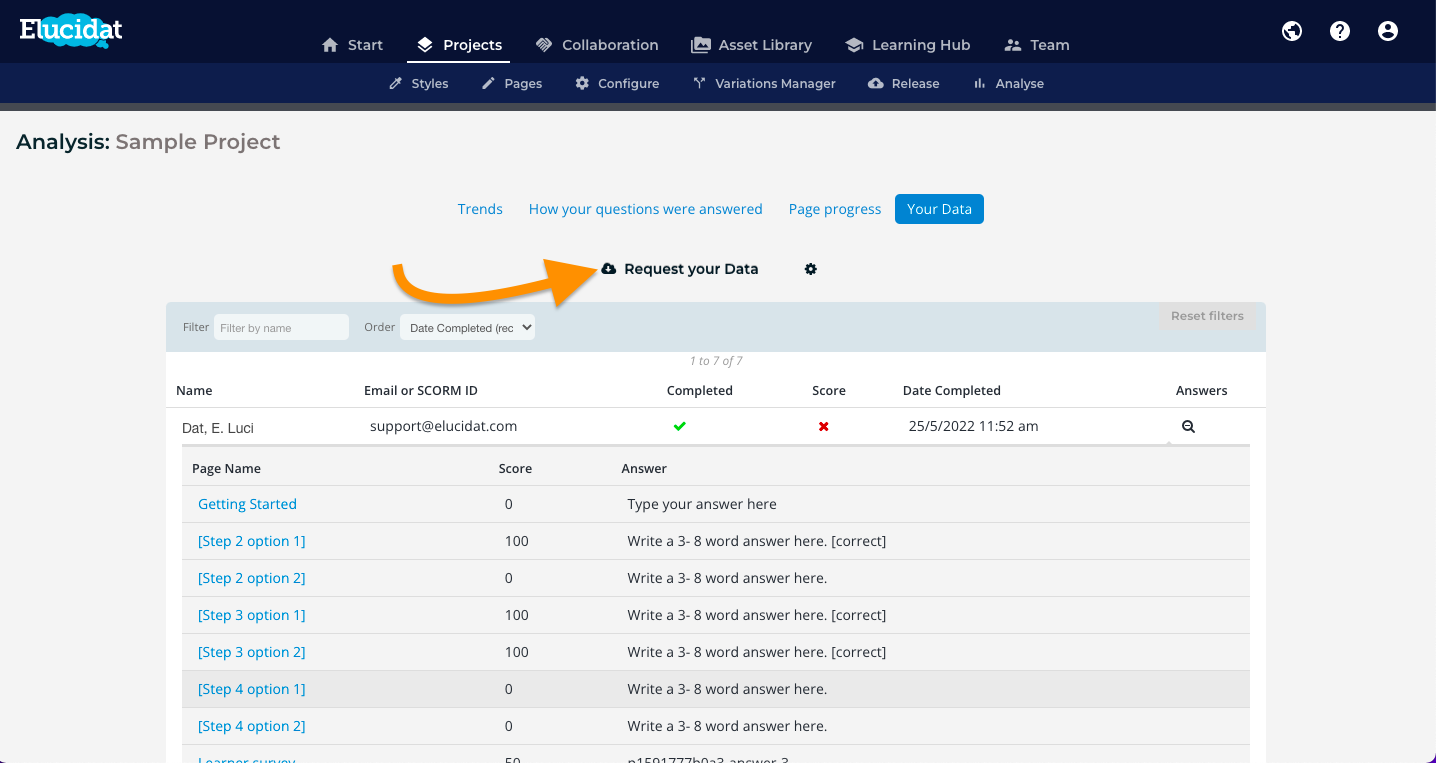Click the answer Type your answer here
This screenshot has height=763, width=1436.
click(x=702, y=504)
